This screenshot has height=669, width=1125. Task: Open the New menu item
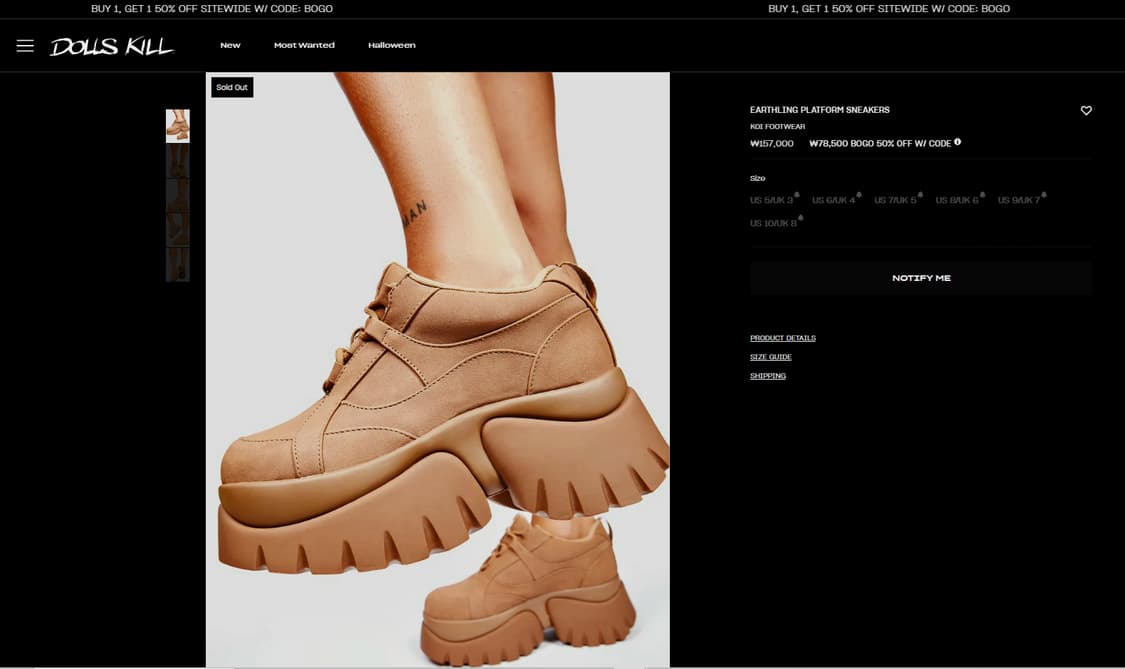click(230, 46)
